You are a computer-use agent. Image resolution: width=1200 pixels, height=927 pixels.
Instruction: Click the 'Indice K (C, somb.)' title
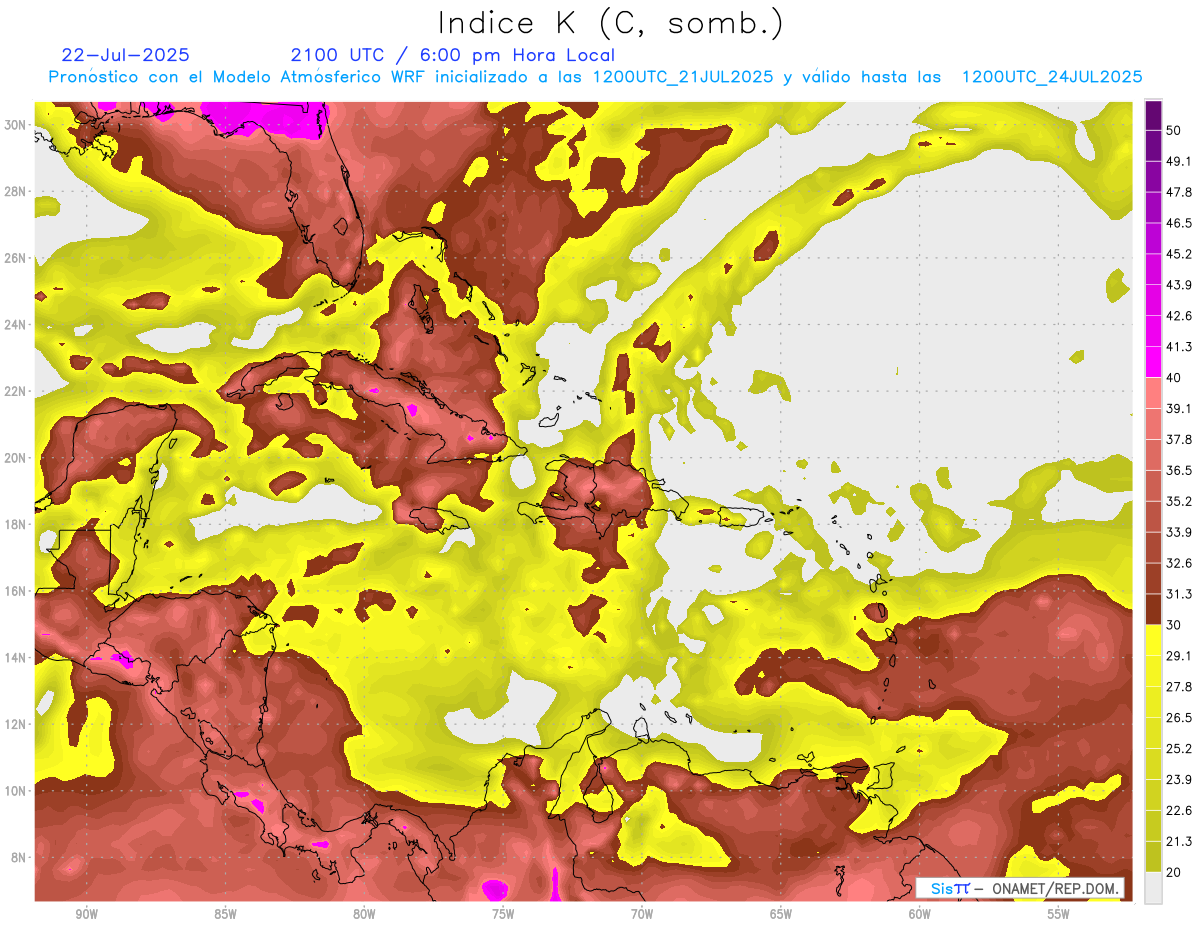610,24
